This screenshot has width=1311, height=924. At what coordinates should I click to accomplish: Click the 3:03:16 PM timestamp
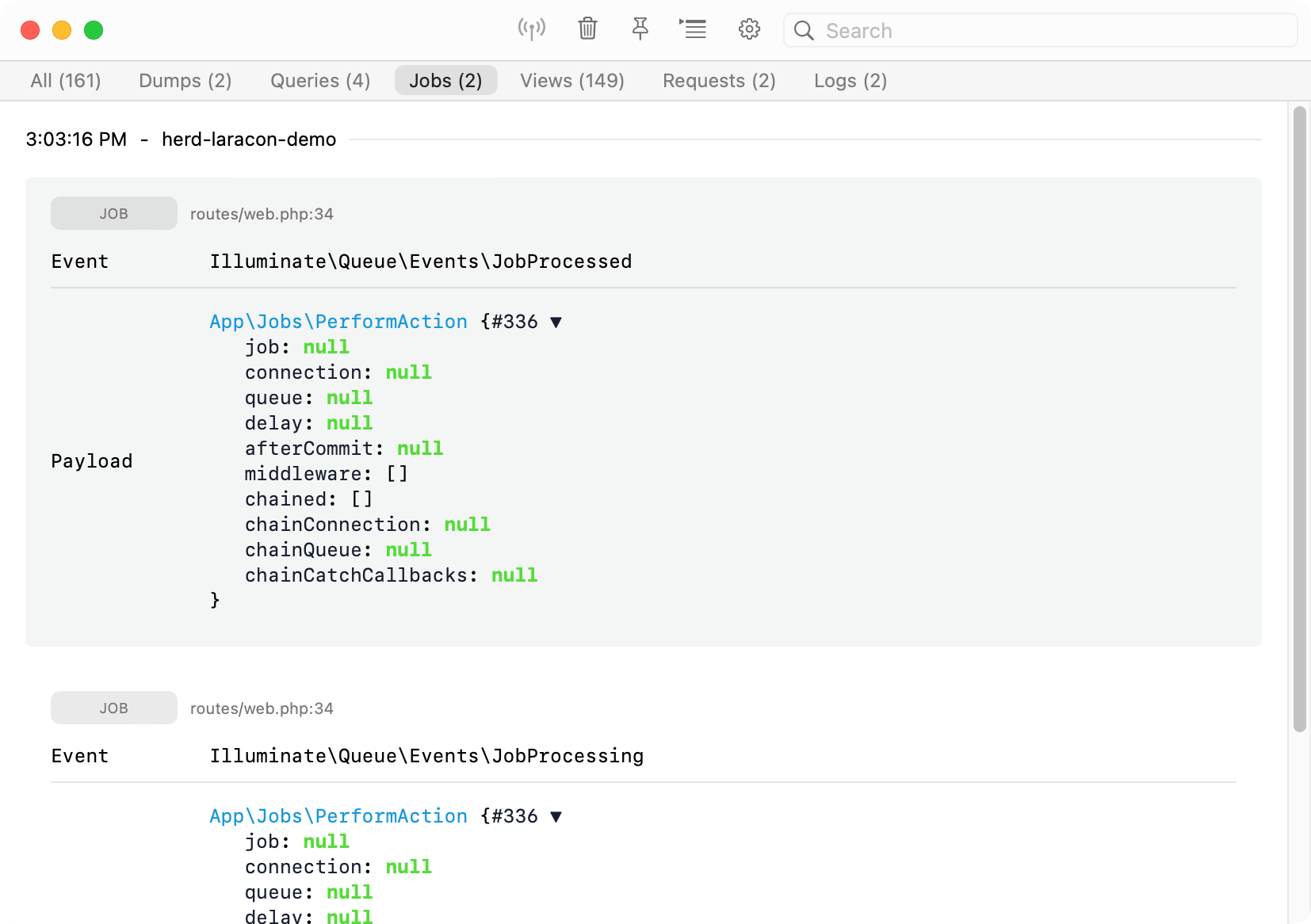click(x=76, y=139)
